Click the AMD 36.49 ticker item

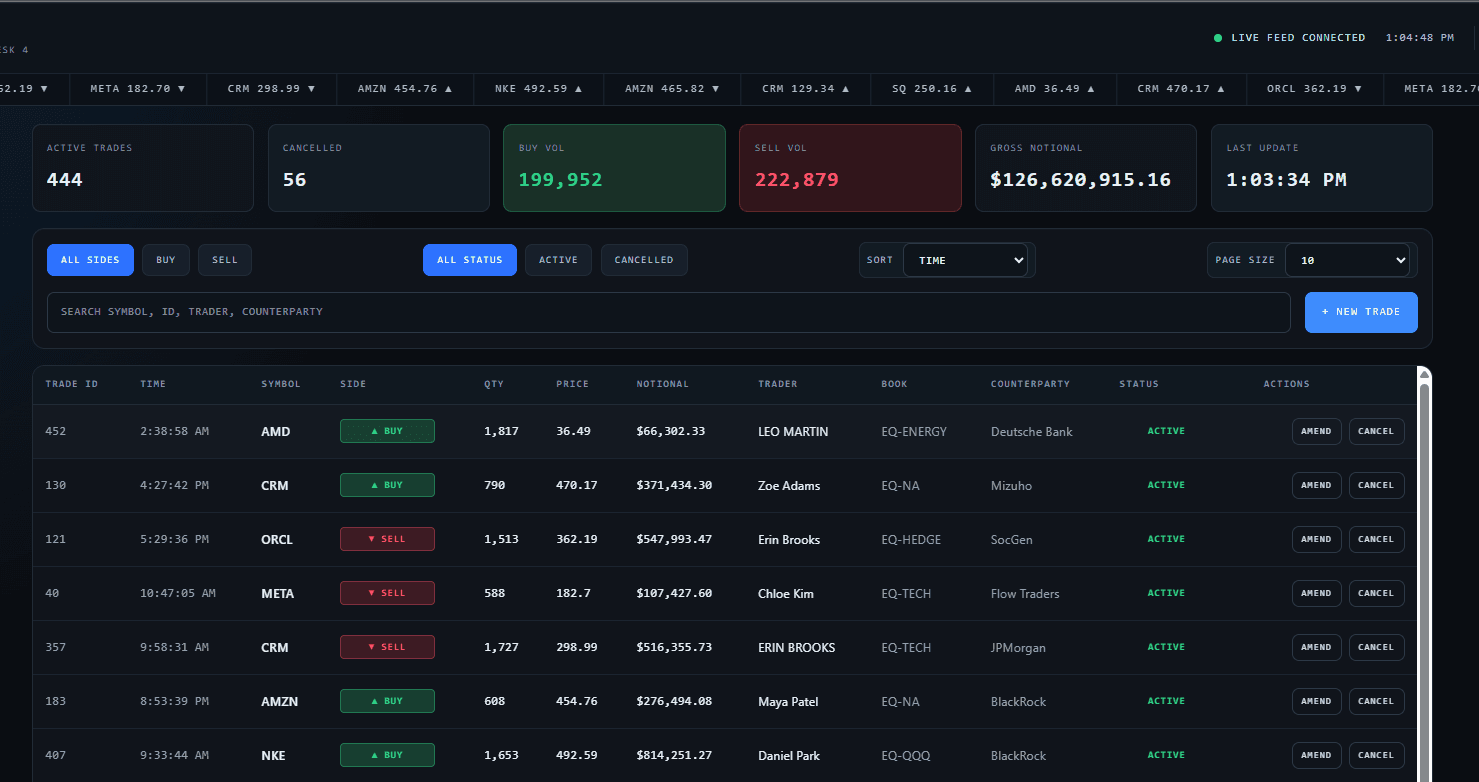[x=1054, y=89]
